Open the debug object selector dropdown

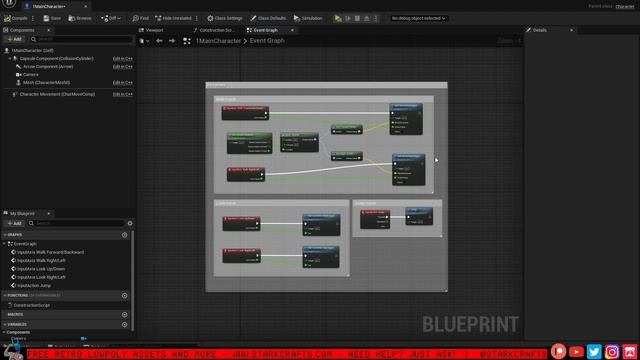(418, 18)
